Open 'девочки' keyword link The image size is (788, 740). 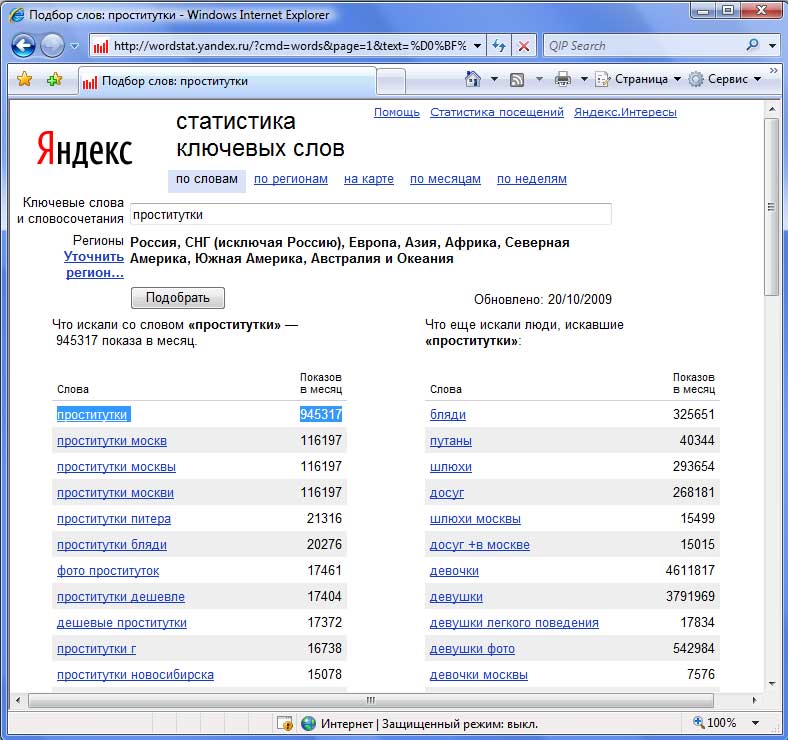pyautogui.click(x=454, y=571)
